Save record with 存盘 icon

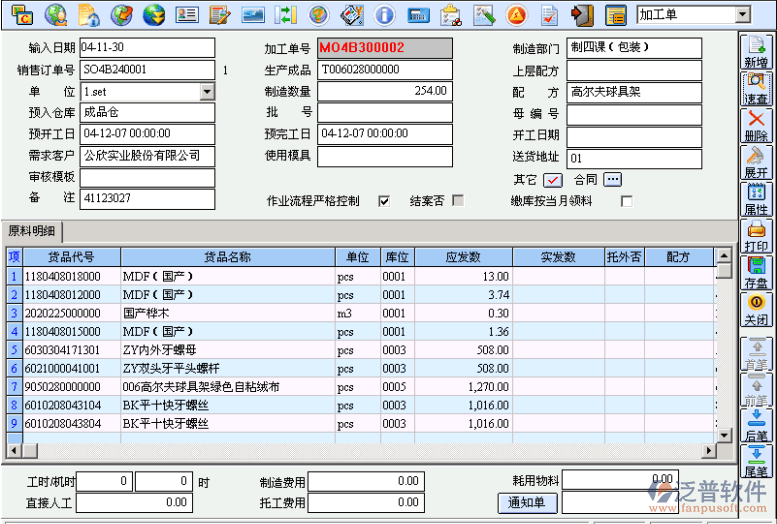757,273
